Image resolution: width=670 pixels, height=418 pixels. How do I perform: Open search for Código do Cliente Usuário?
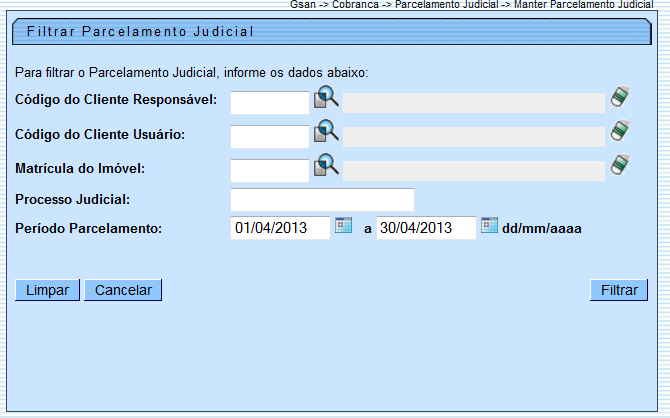coord(326,131)
